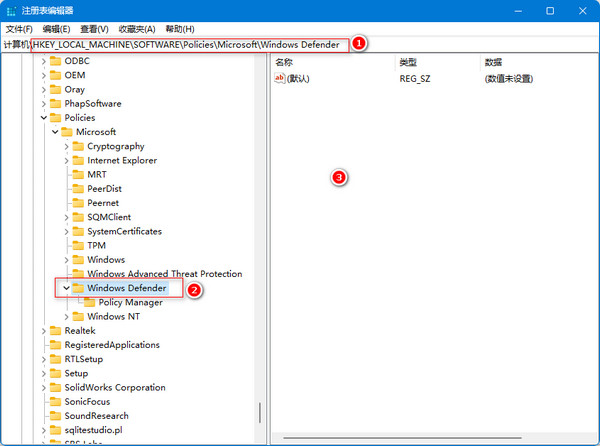Click the SonicFocus folder icon

click(x=55, y=402)
